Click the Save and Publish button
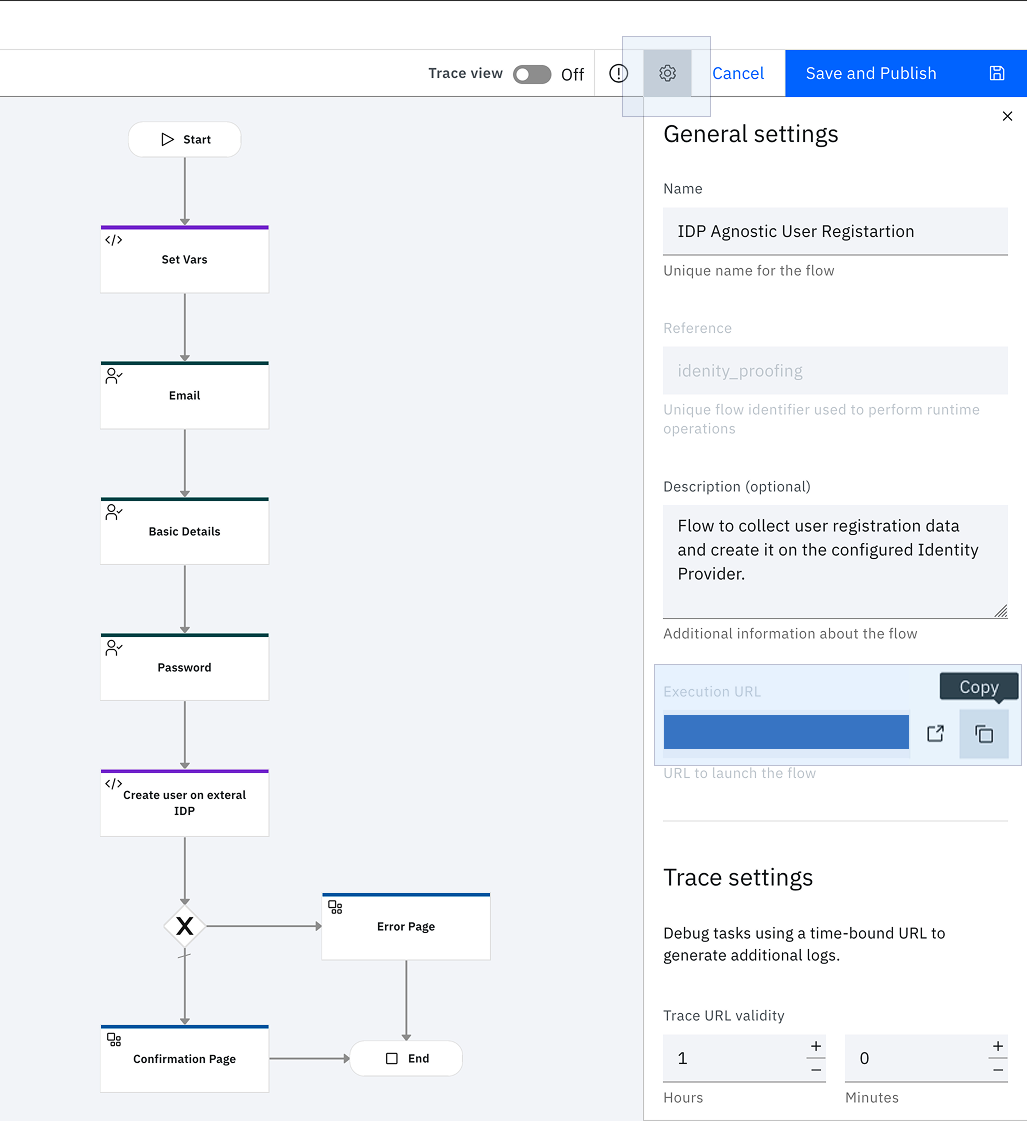 click(906, 73)
